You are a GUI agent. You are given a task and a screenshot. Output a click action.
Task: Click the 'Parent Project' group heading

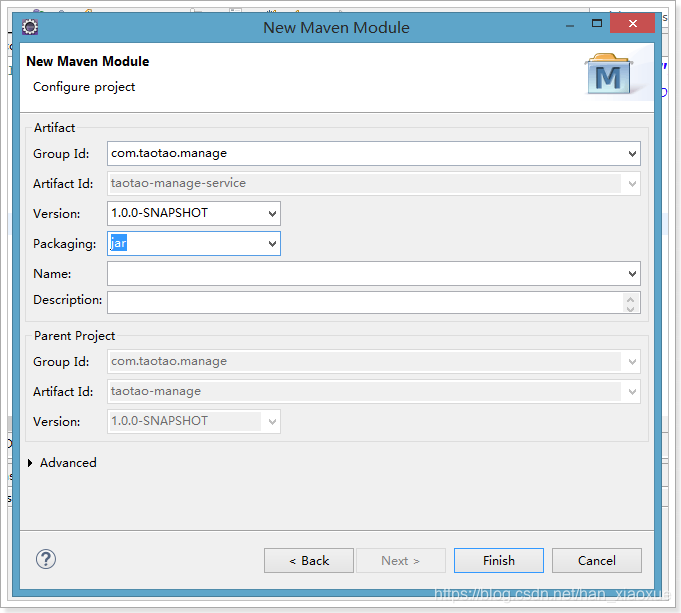coord(74,336)
